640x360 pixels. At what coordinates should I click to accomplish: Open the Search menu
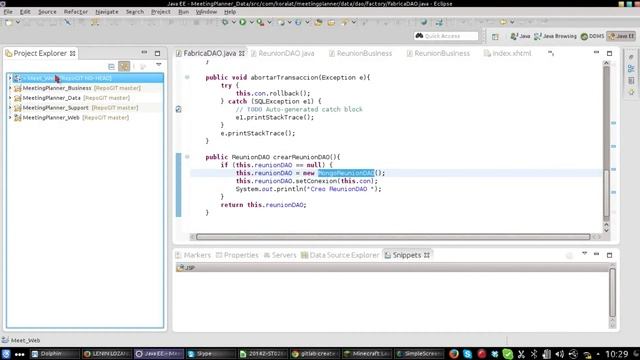[x=135, y=12]
